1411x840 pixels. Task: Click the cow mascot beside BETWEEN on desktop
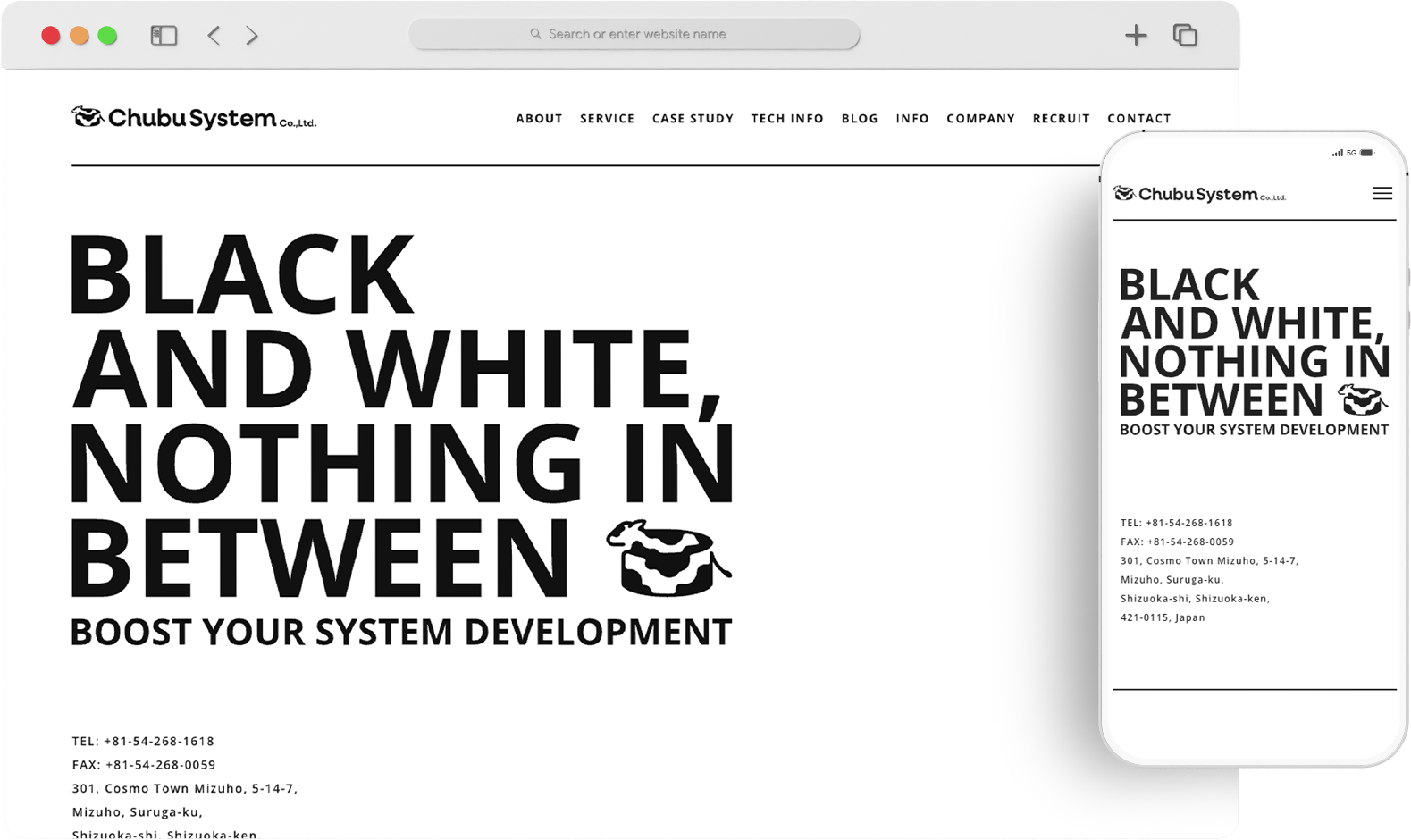(668, 559)
